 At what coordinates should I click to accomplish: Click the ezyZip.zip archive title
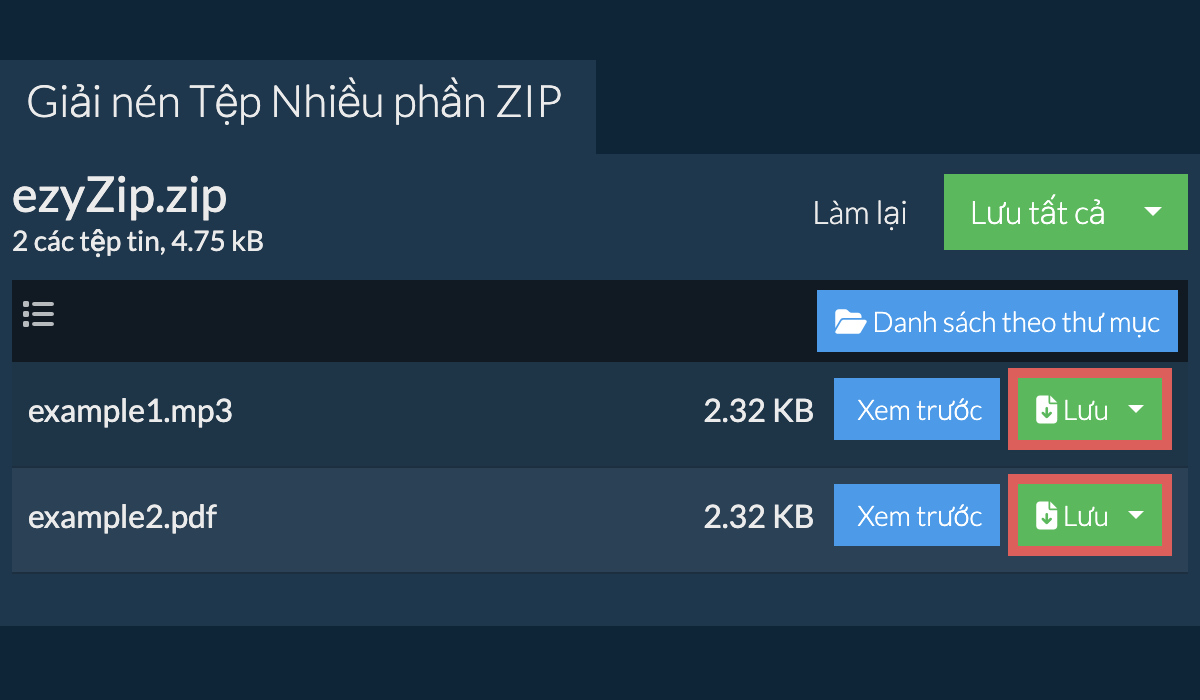119,198
